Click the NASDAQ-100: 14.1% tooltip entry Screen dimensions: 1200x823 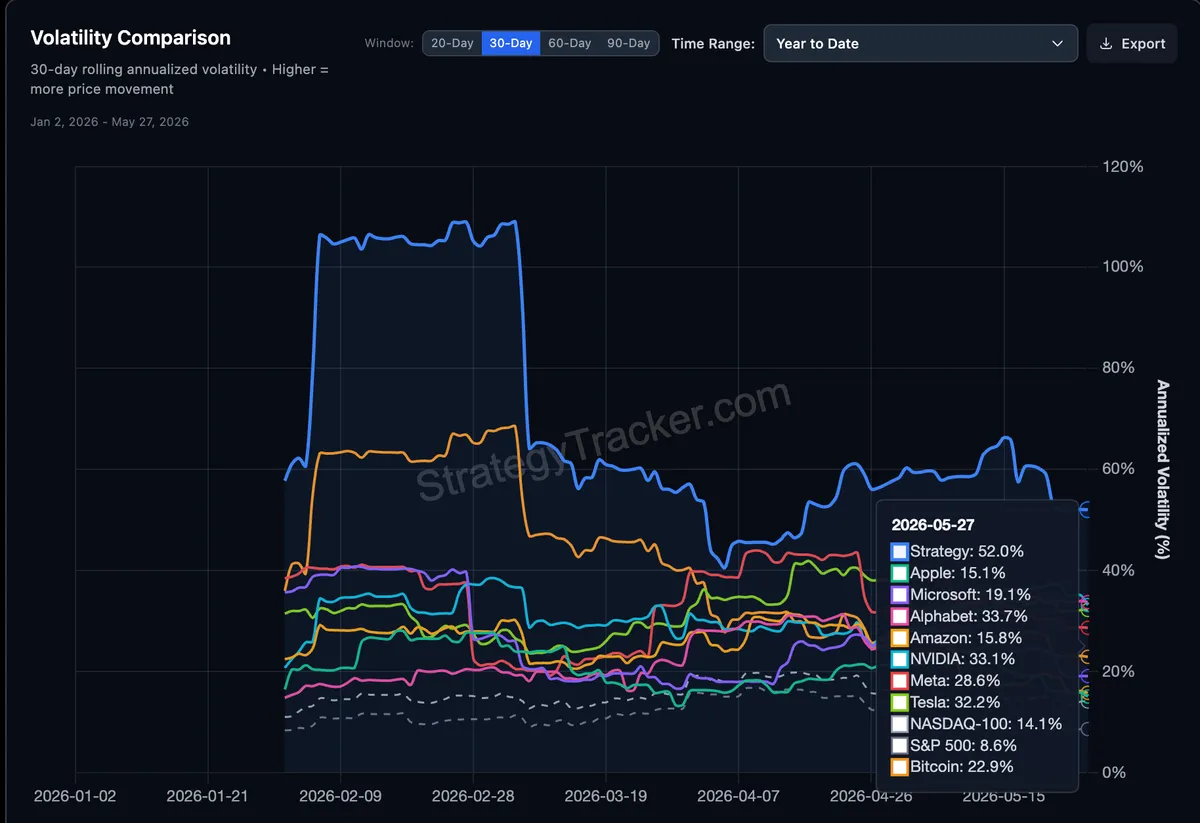[x=976, y=724]
